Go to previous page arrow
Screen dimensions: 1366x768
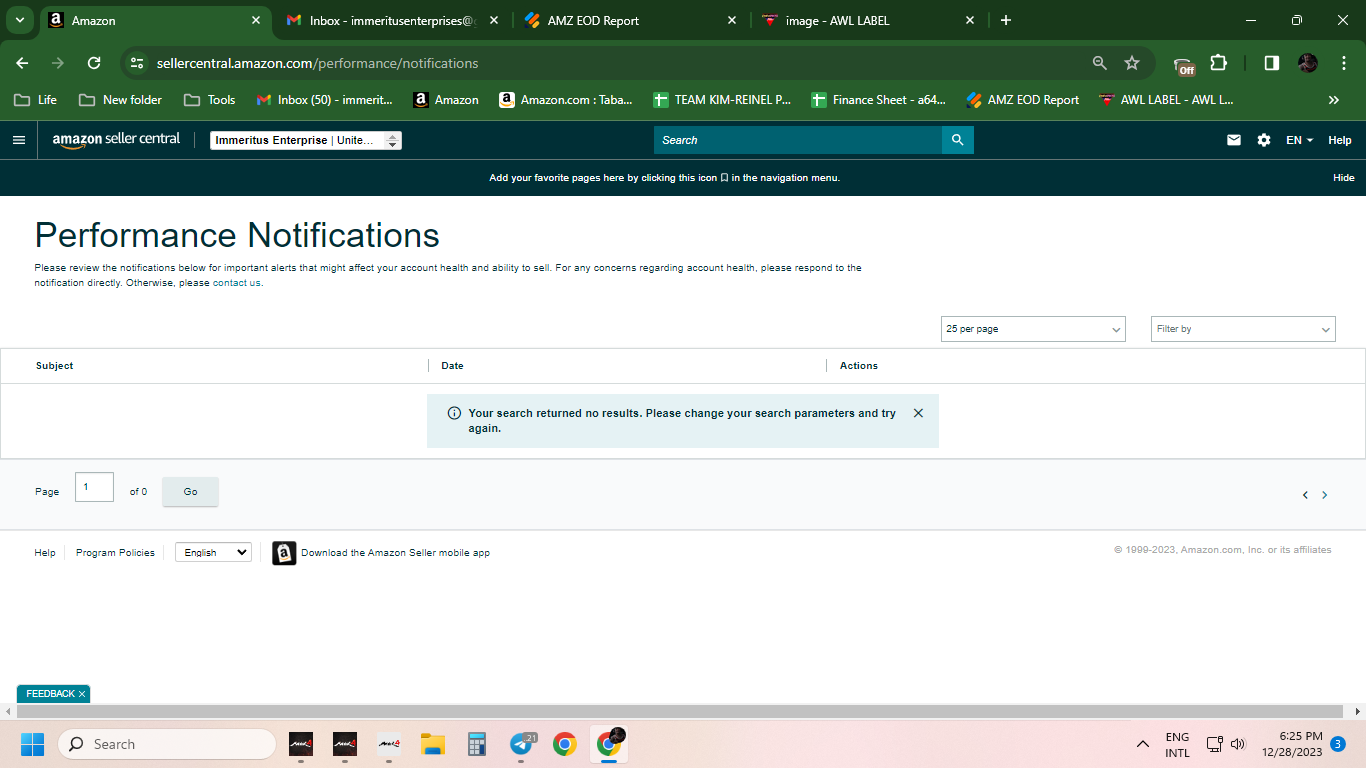click(1305, 495)
